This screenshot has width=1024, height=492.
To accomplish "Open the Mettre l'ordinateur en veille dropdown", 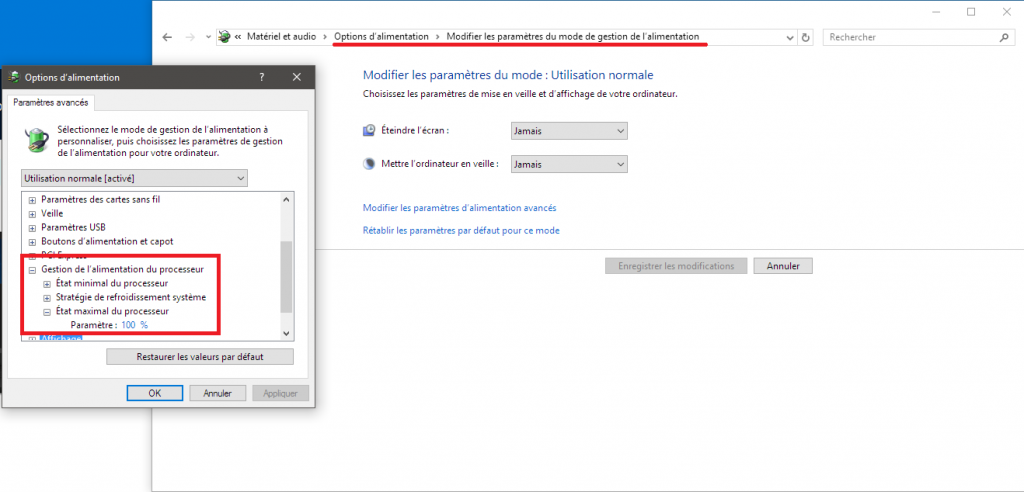I will tap(569, 164).
